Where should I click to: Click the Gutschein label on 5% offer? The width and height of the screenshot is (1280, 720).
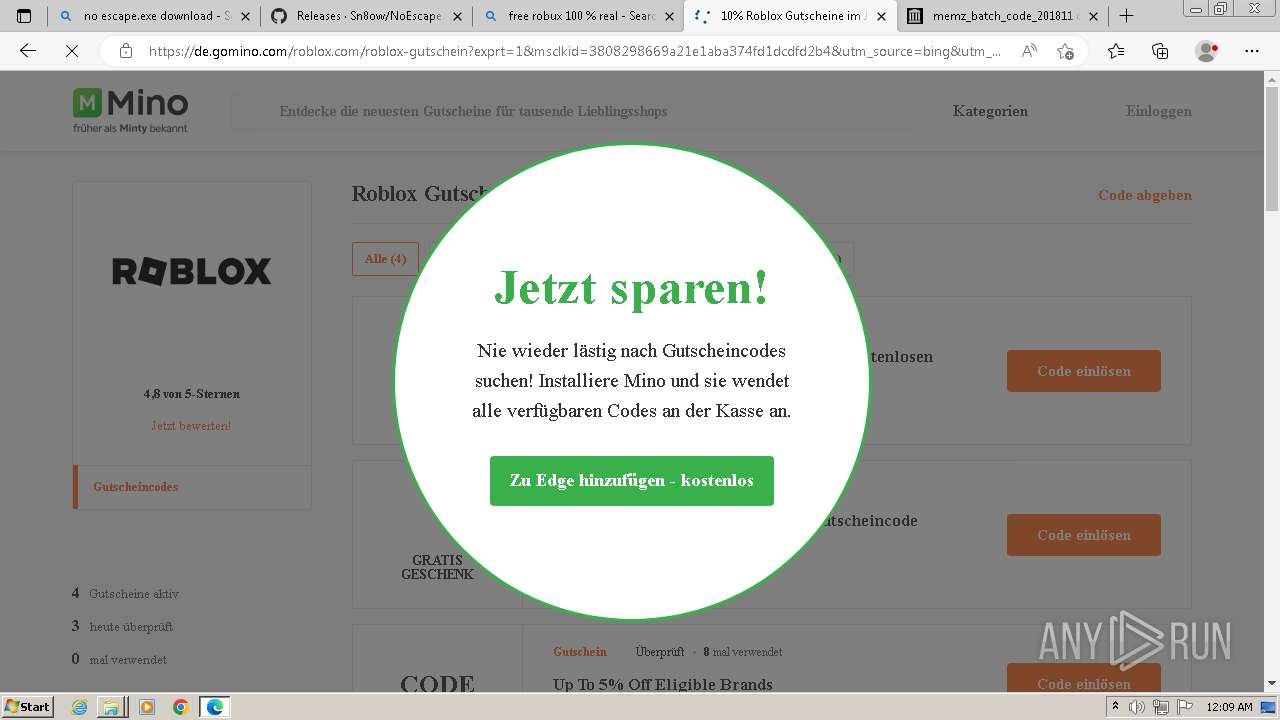pyautogui.click(x=580, y=652)
